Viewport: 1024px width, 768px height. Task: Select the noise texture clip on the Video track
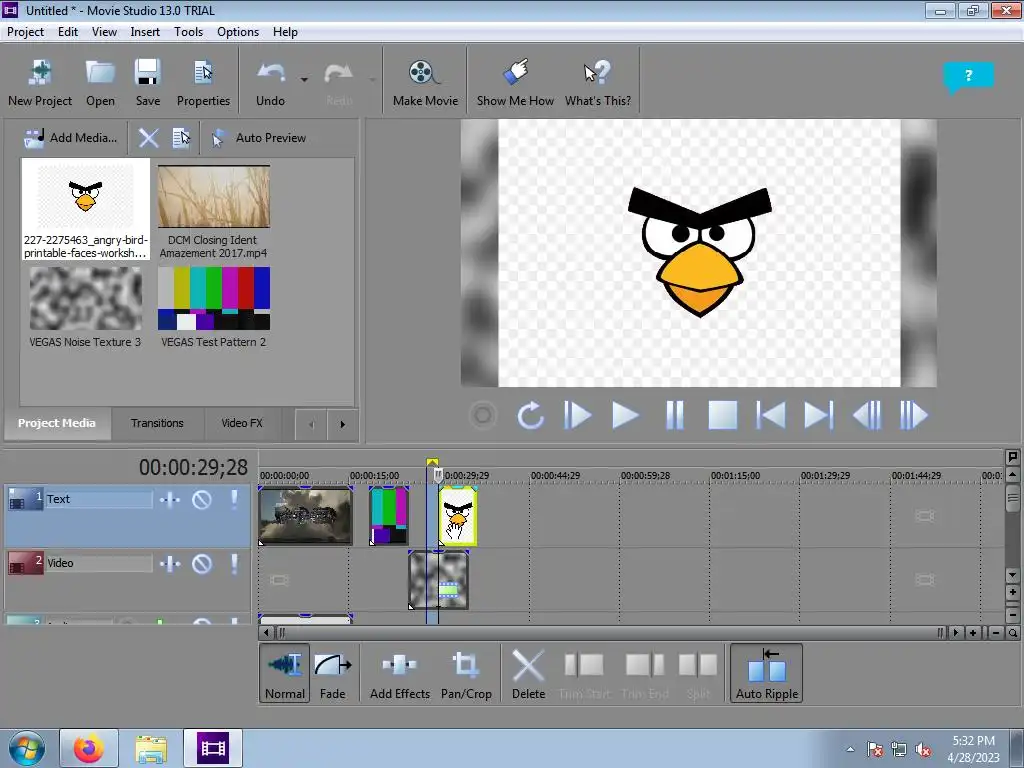[x=438, y=580]
